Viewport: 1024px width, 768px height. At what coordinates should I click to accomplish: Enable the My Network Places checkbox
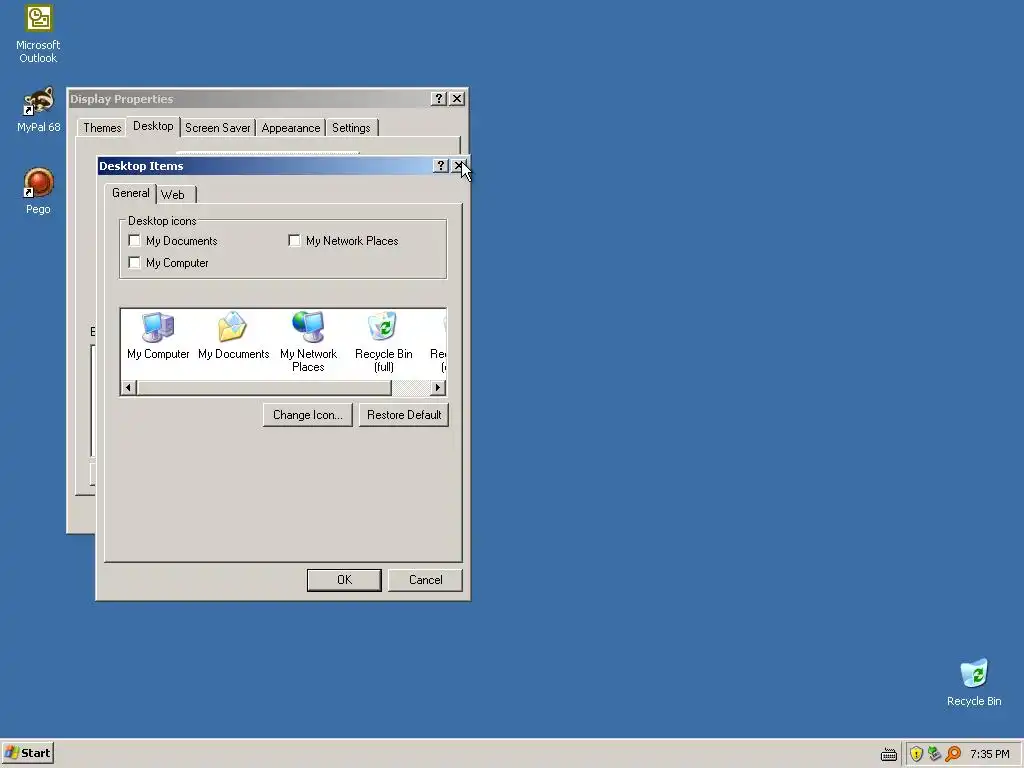click(x=295, y=240)
